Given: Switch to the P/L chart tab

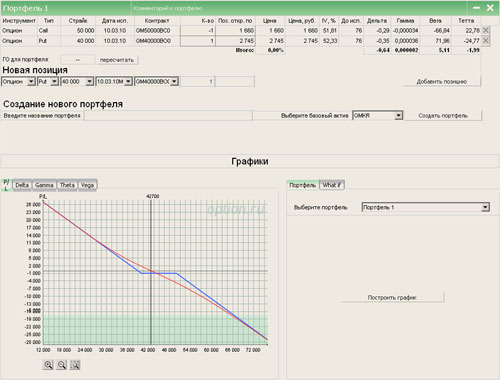Looking at the screenshot, I should click(x=6, y=185).
